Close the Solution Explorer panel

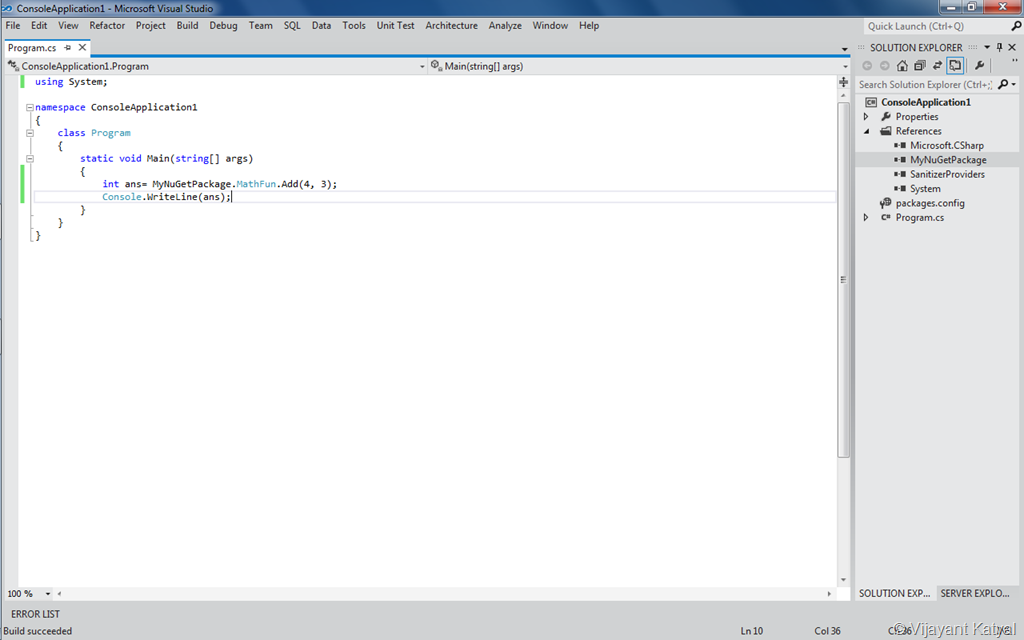1012,47
